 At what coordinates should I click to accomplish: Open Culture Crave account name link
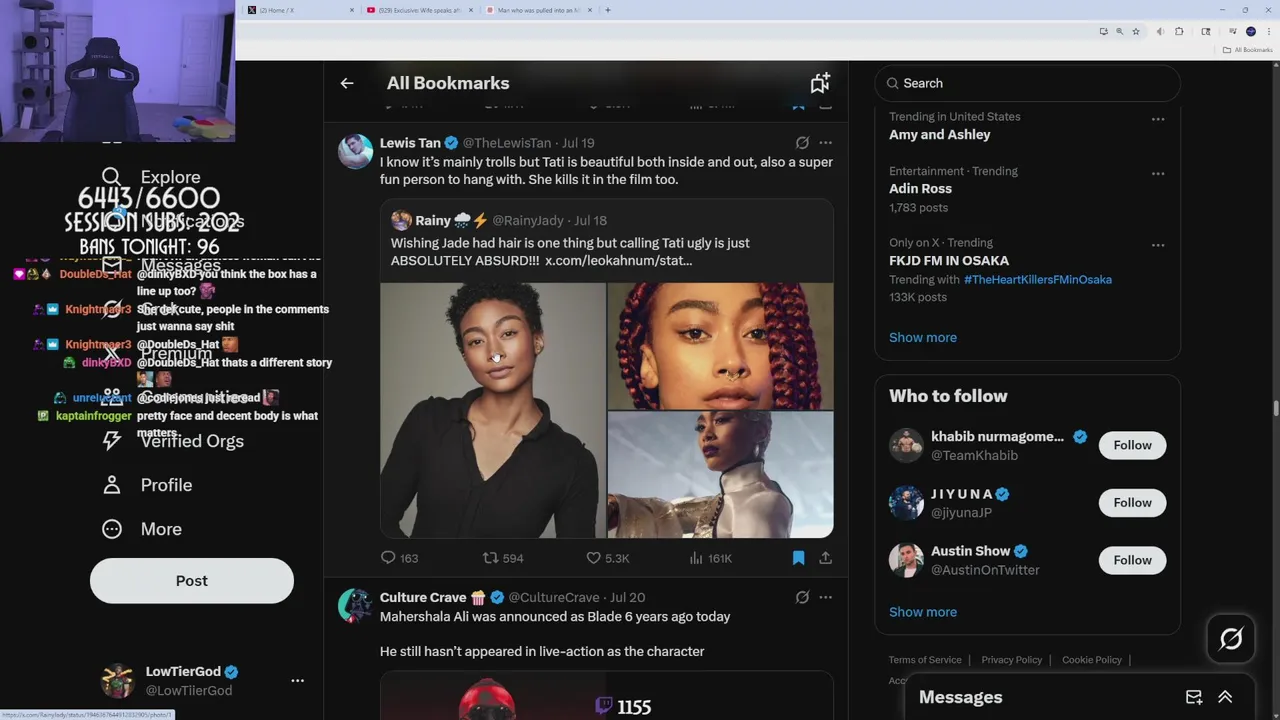pos(423,597)
